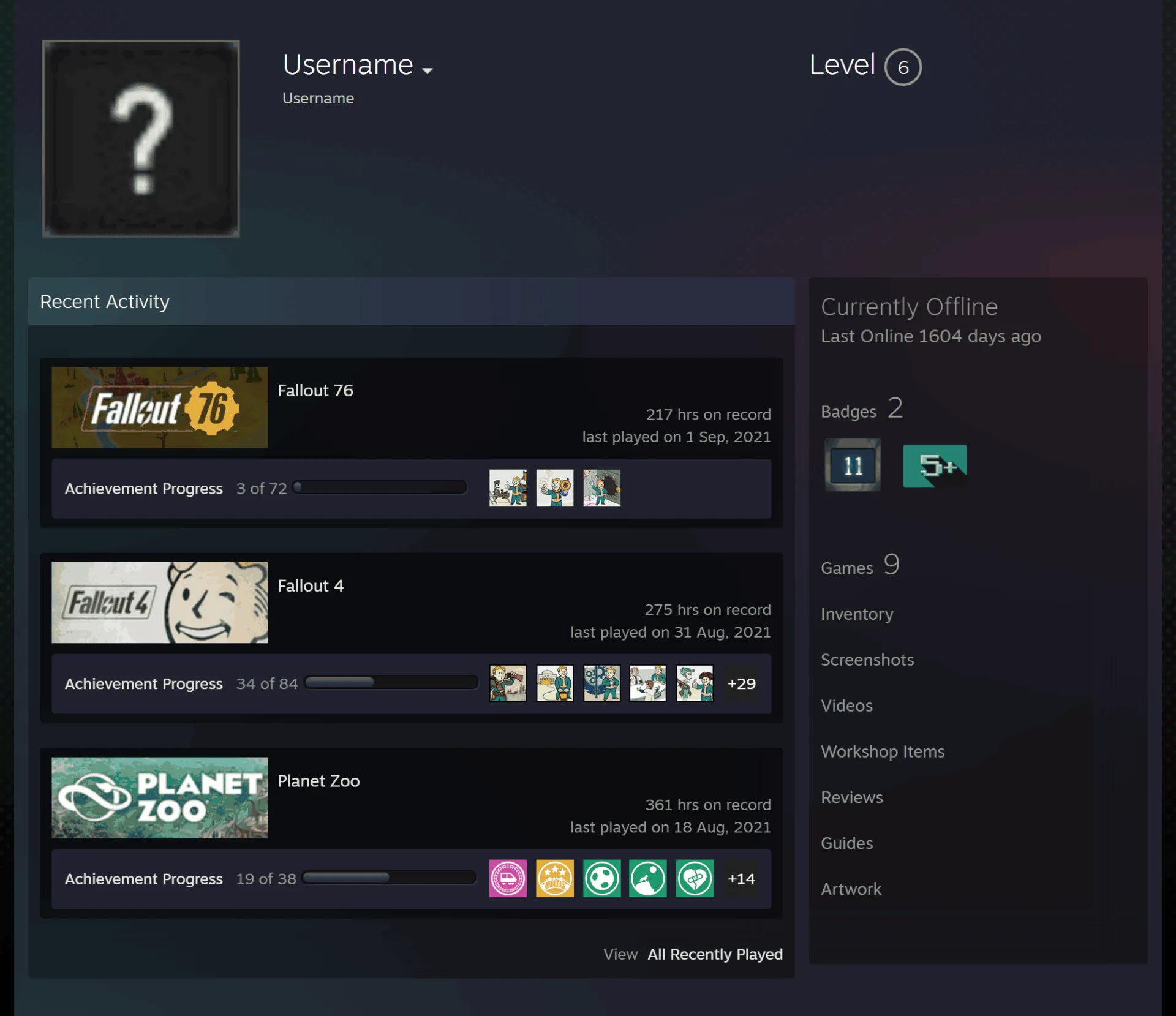Open the Fallout 76 title link
Viewport: 1176px width, 1016px height.
point(315,391)
